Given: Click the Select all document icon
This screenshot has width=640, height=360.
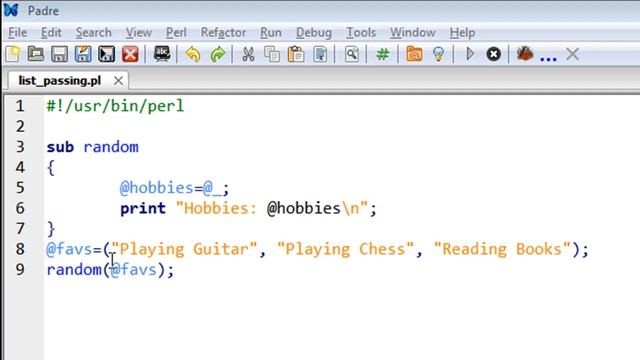Looking at the screenshot, I should pyautogui.click(x=320, y=54).
